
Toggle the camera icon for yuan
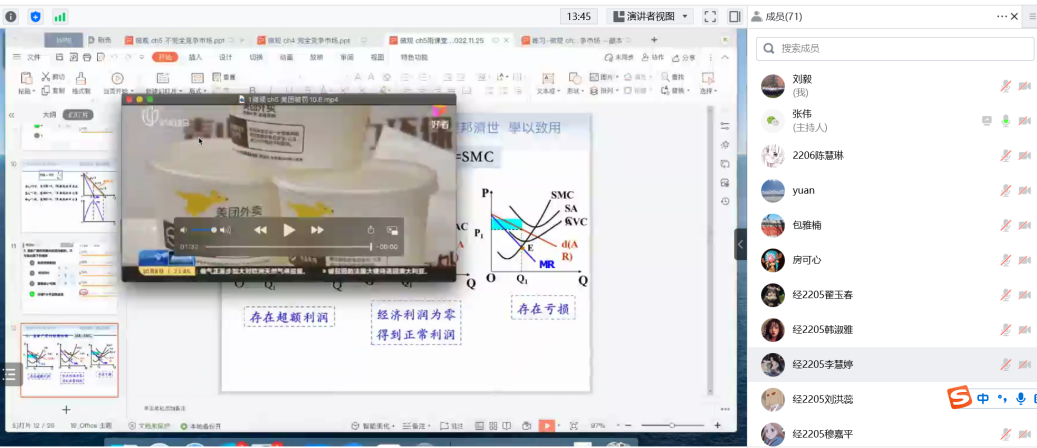1024,190
